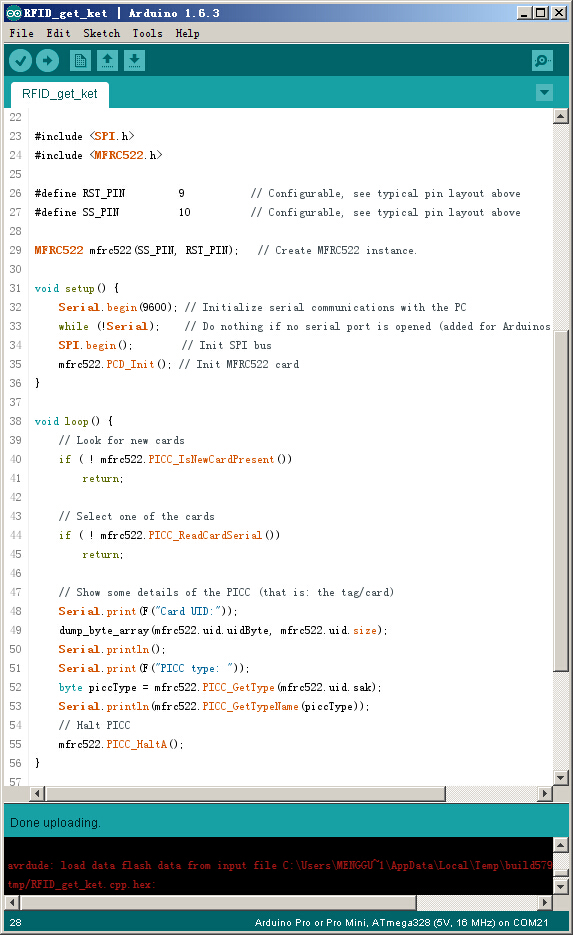Click the Arduino logo in title bar

pos(13,13)
